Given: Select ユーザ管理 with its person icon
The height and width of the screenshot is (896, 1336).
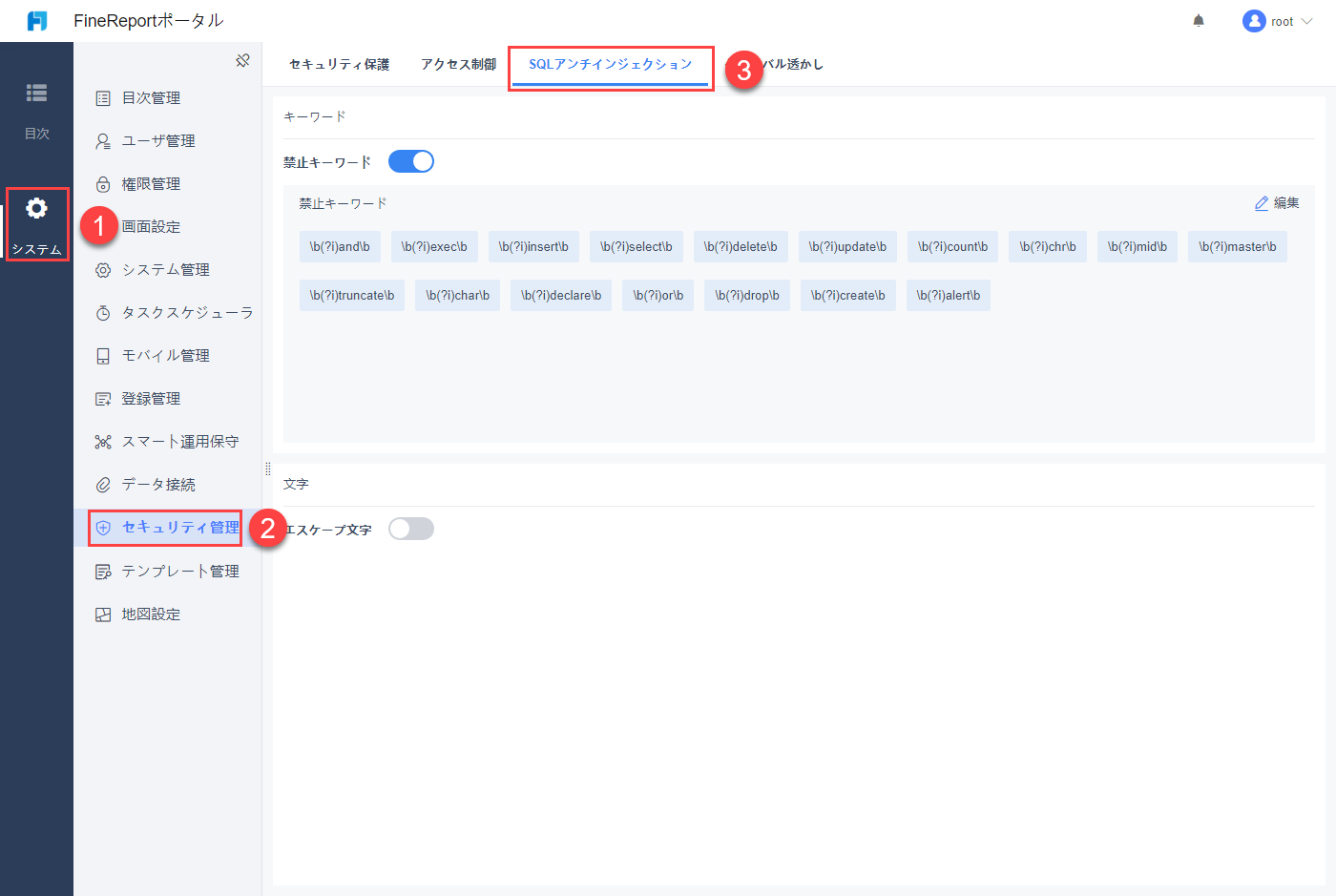Looking at the screenshot, I should [x=102, y=140].
